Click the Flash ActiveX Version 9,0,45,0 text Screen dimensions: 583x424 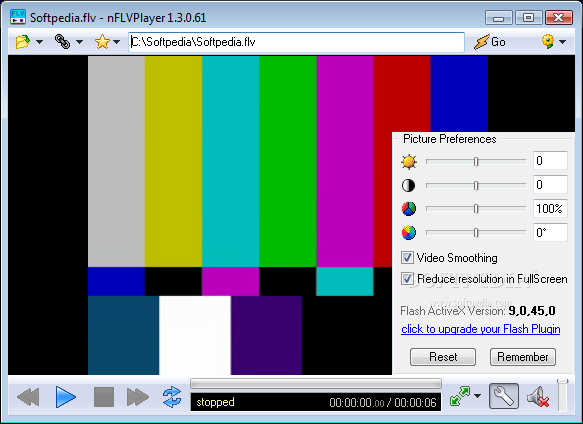point(478,311)
